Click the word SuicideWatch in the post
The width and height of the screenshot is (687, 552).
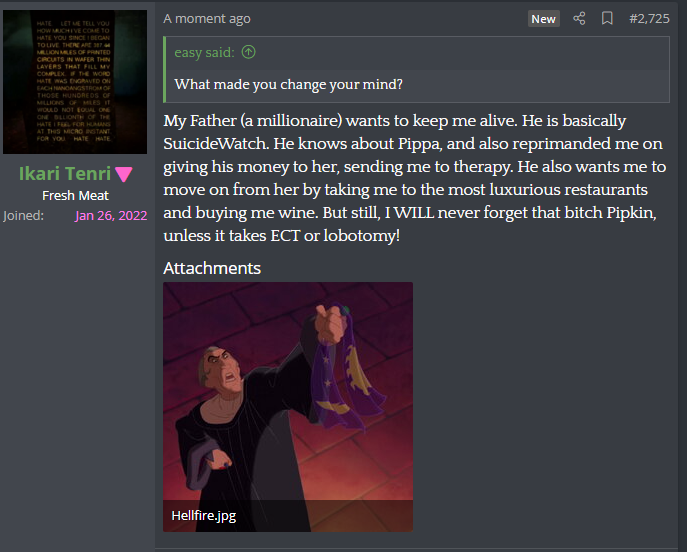point(216,144)
